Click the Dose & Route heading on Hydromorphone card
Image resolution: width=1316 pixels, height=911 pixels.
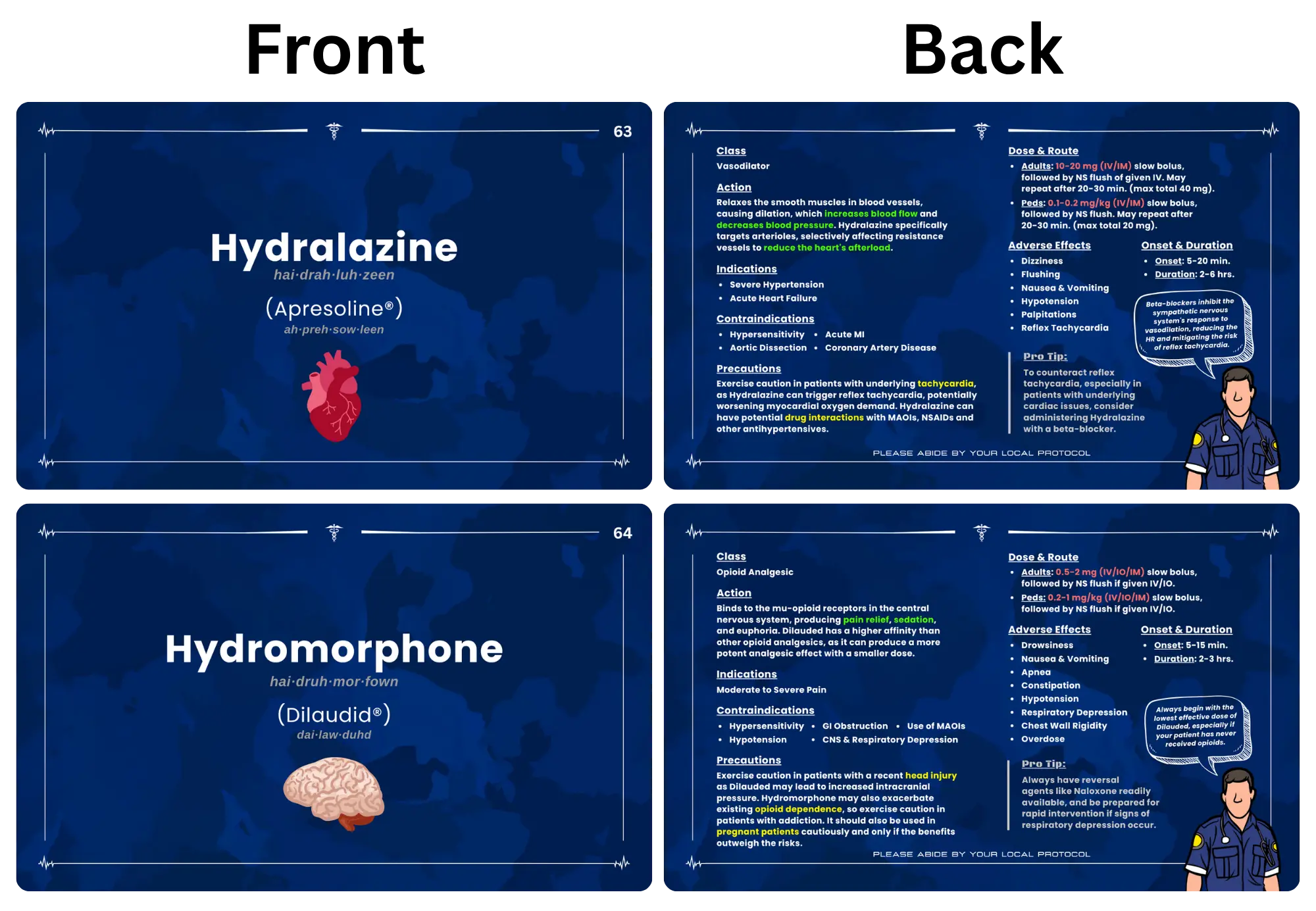1043,557
